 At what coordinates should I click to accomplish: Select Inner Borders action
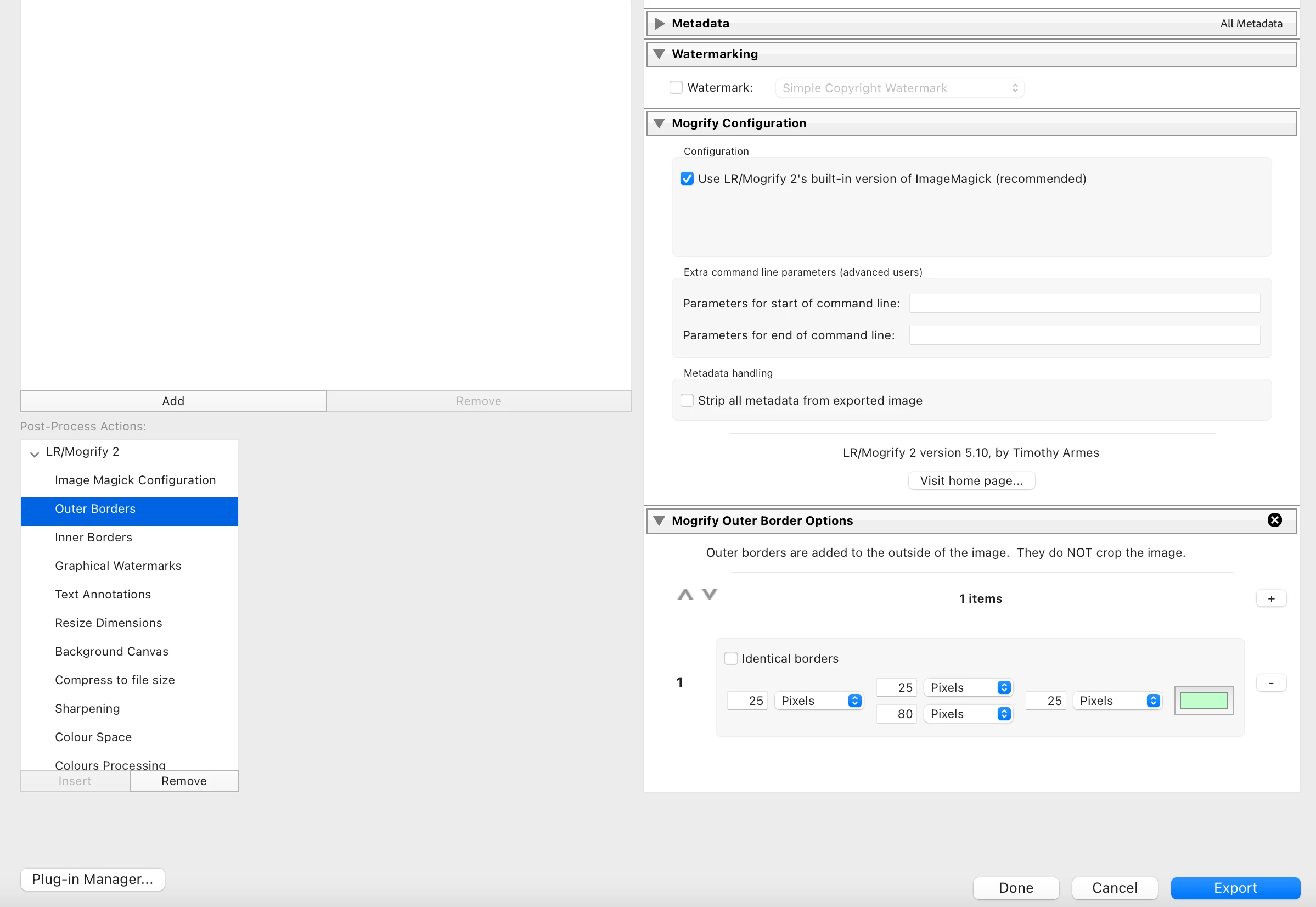coord(94,537)
